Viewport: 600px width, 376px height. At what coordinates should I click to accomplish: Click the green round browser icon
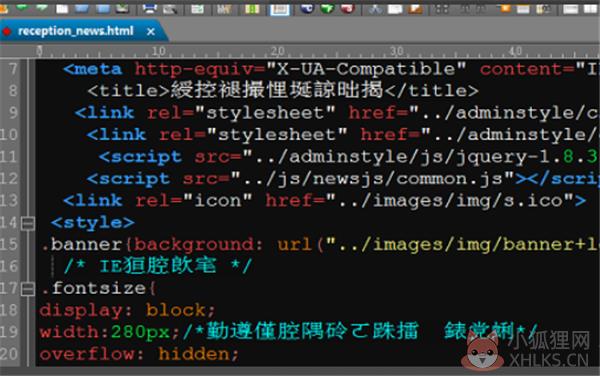(327, 8)
